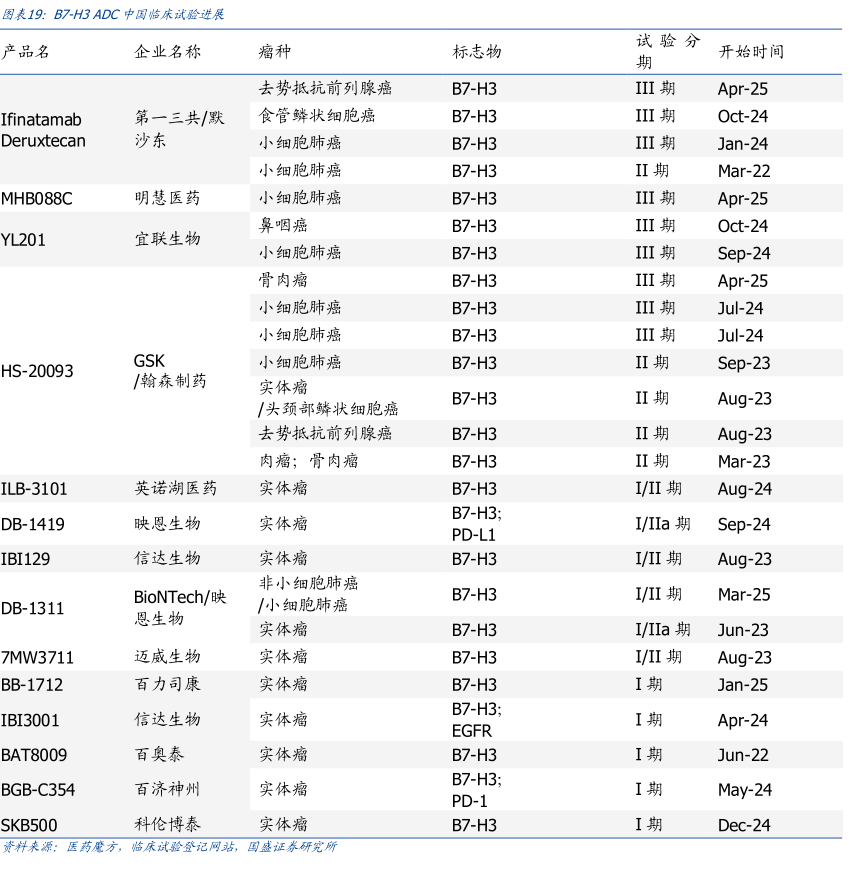Click the table title 图表19 heading

click(112, 14)
